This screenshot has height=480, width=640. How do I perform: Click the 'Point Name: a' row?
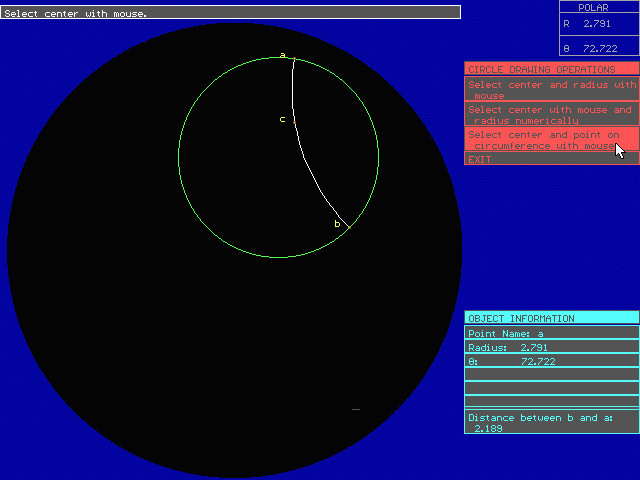[x=552, y=333]
